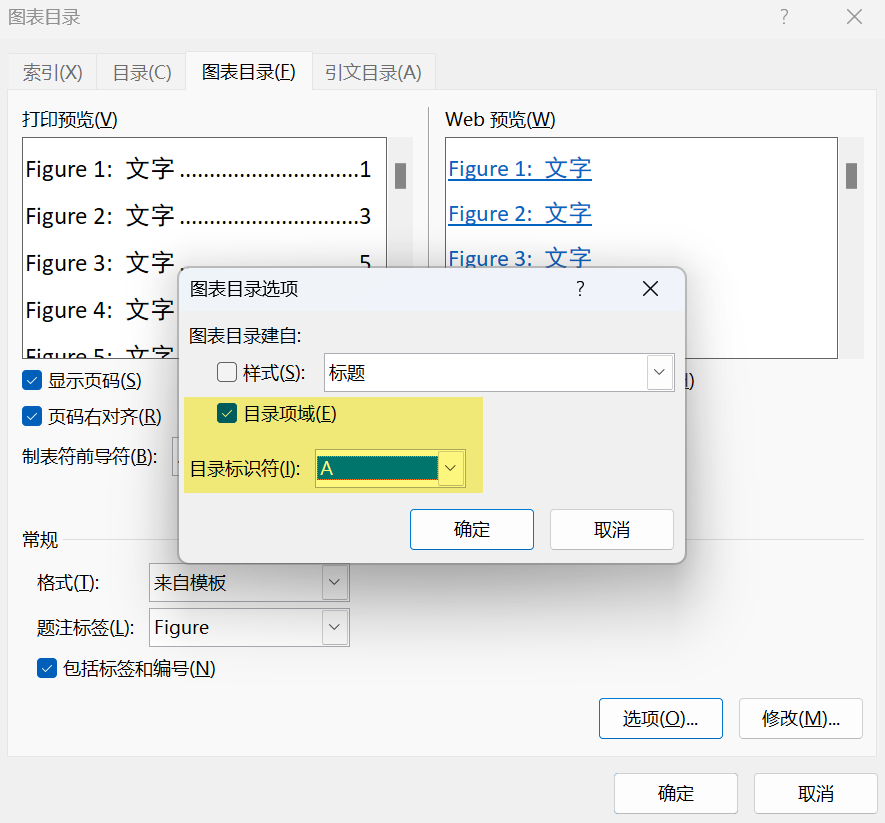This screenshot has width=885, height=823.
Task: Click 确定 in the main 图表目录 dialog
Action: (676, 794)
